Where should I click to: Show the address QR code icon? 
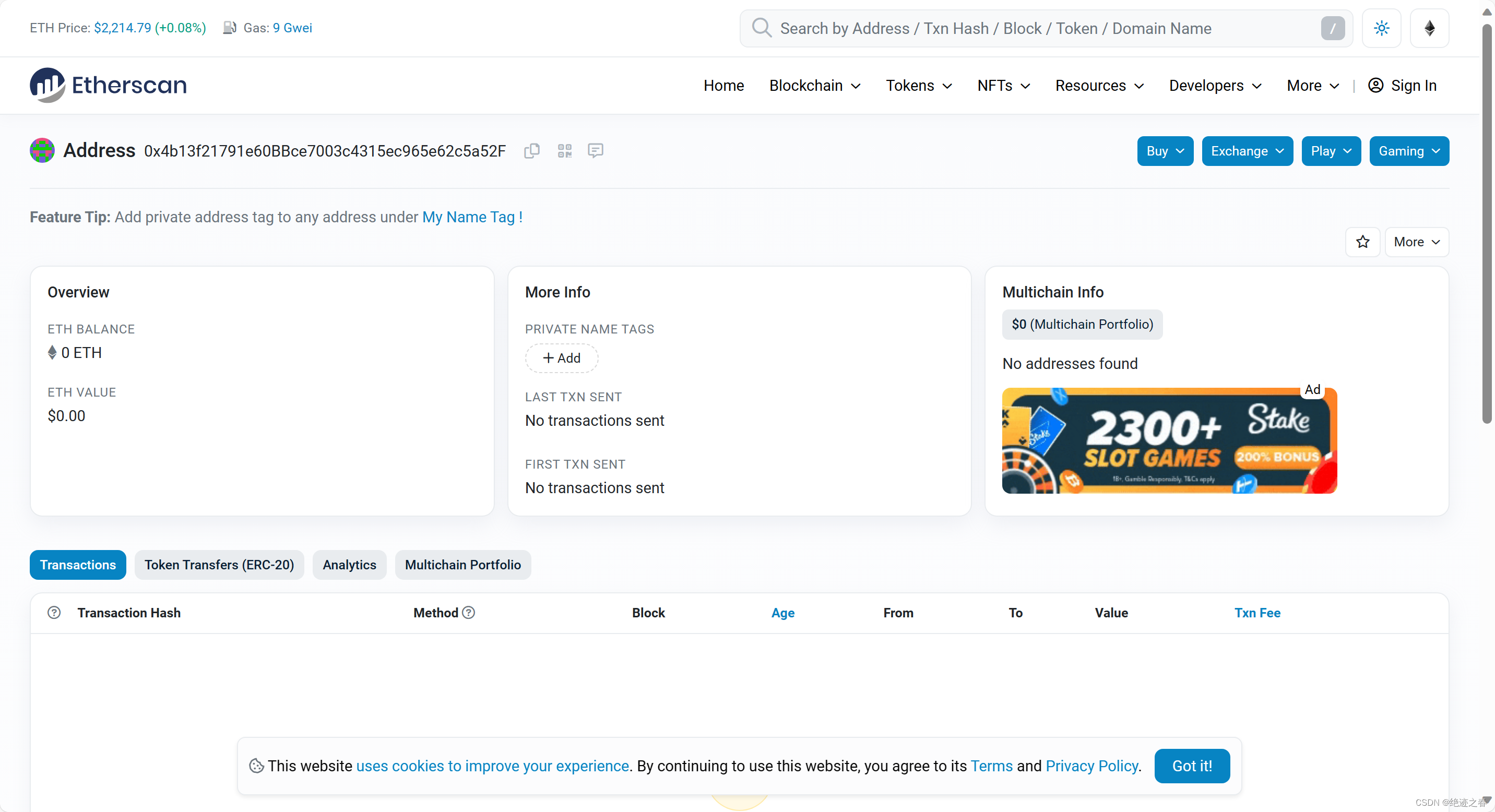pyautogui.click(x=564, y=151)
